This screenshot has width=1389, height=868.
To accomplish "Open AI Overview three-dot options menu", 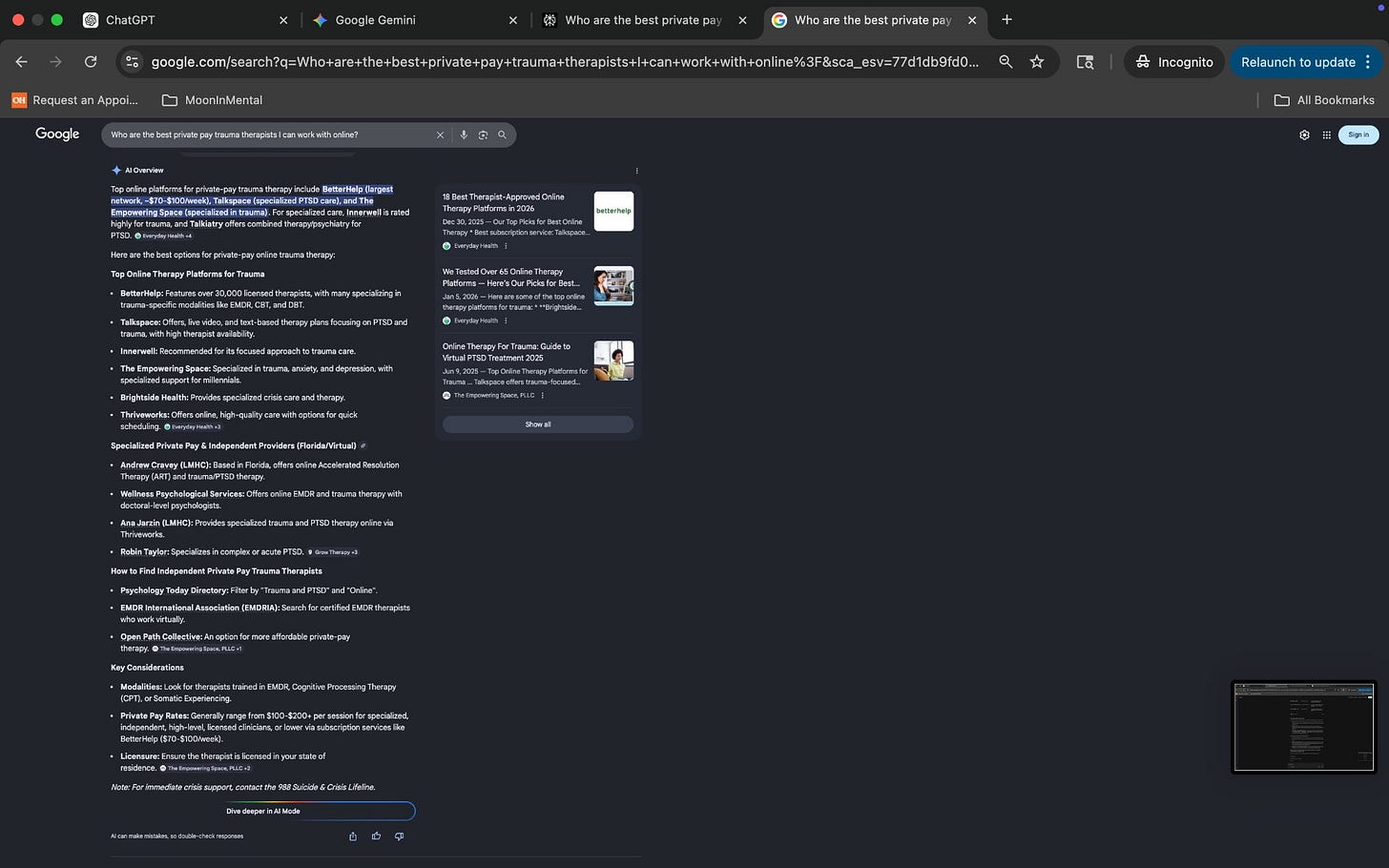I will click(x=636, y=171).
